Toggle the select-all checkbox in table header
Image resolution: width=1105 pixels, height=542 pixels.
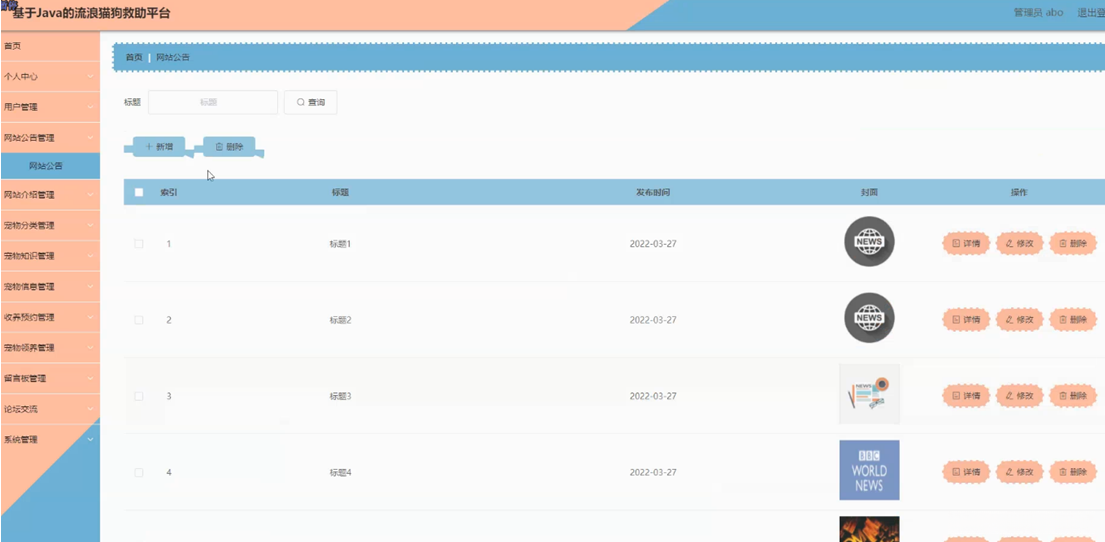(139, 192)
